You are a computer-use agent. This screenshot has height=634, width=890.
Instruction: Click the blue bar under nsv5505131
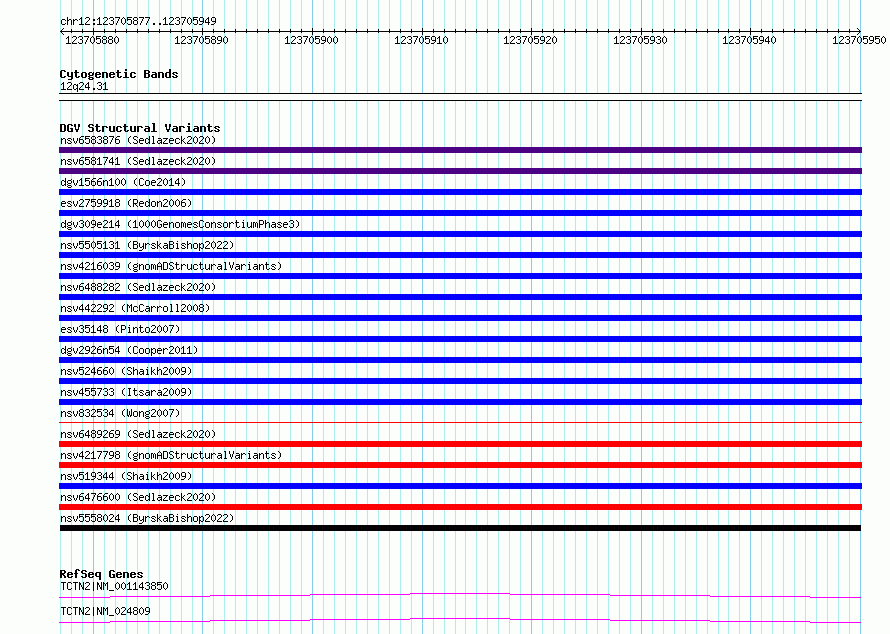click(x=460, y=255)
